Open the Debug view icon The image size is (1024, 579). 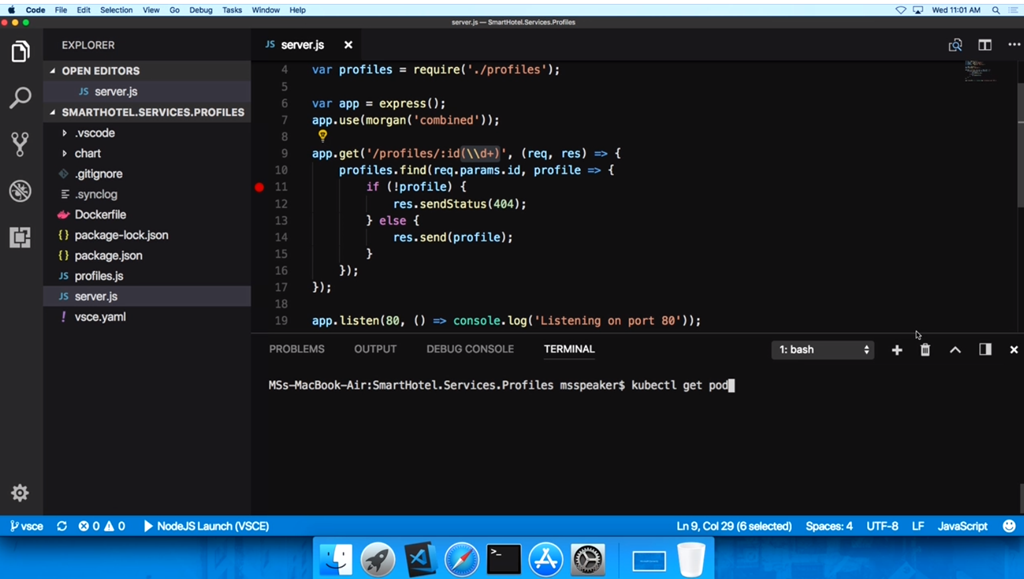coord(20,191)
